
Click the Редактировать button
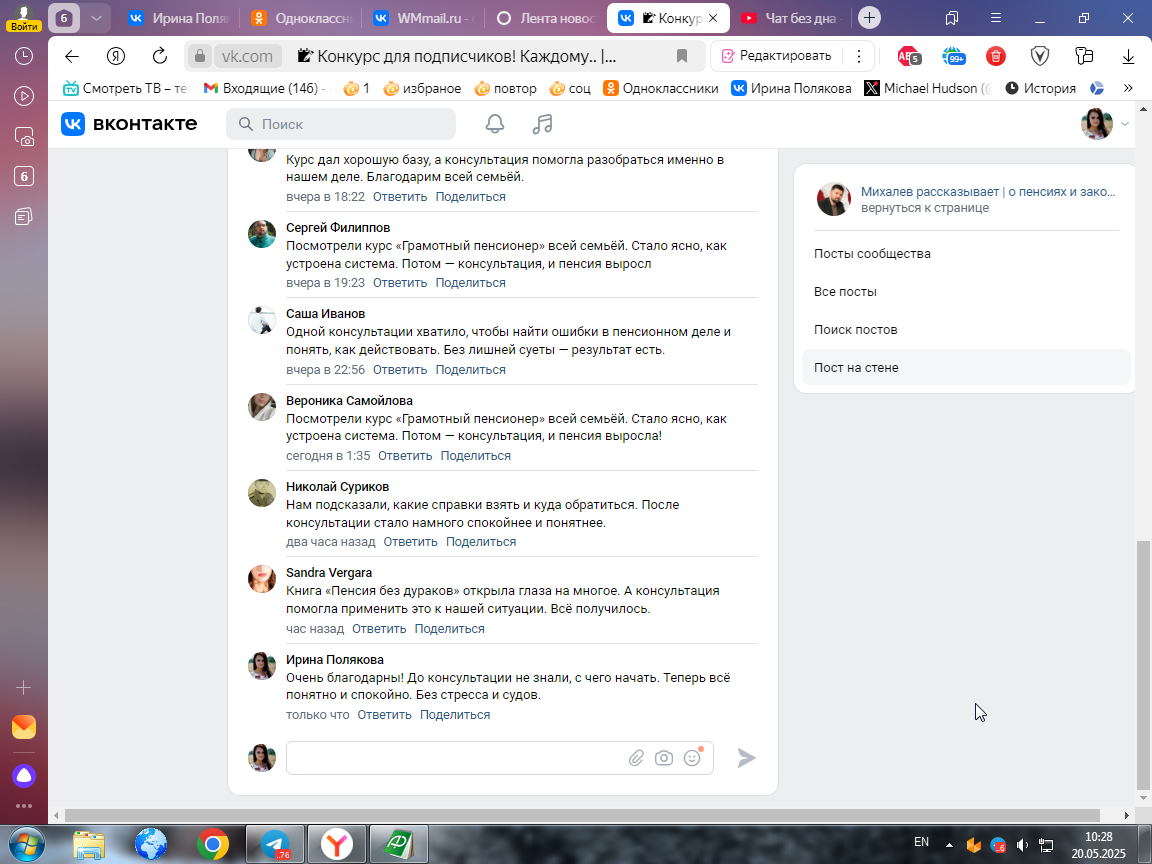tap(777, 56)
